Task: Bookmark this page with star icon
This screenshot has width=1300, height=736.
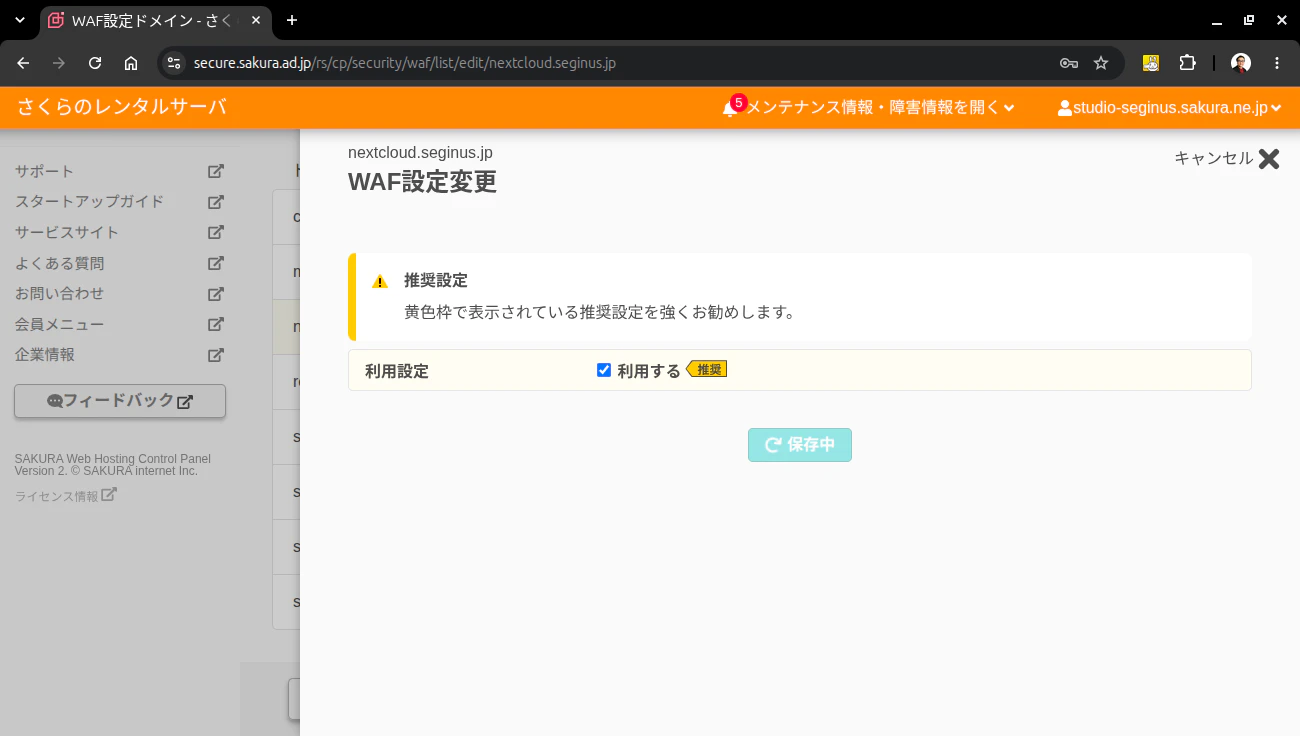Action: [1101, 63]
